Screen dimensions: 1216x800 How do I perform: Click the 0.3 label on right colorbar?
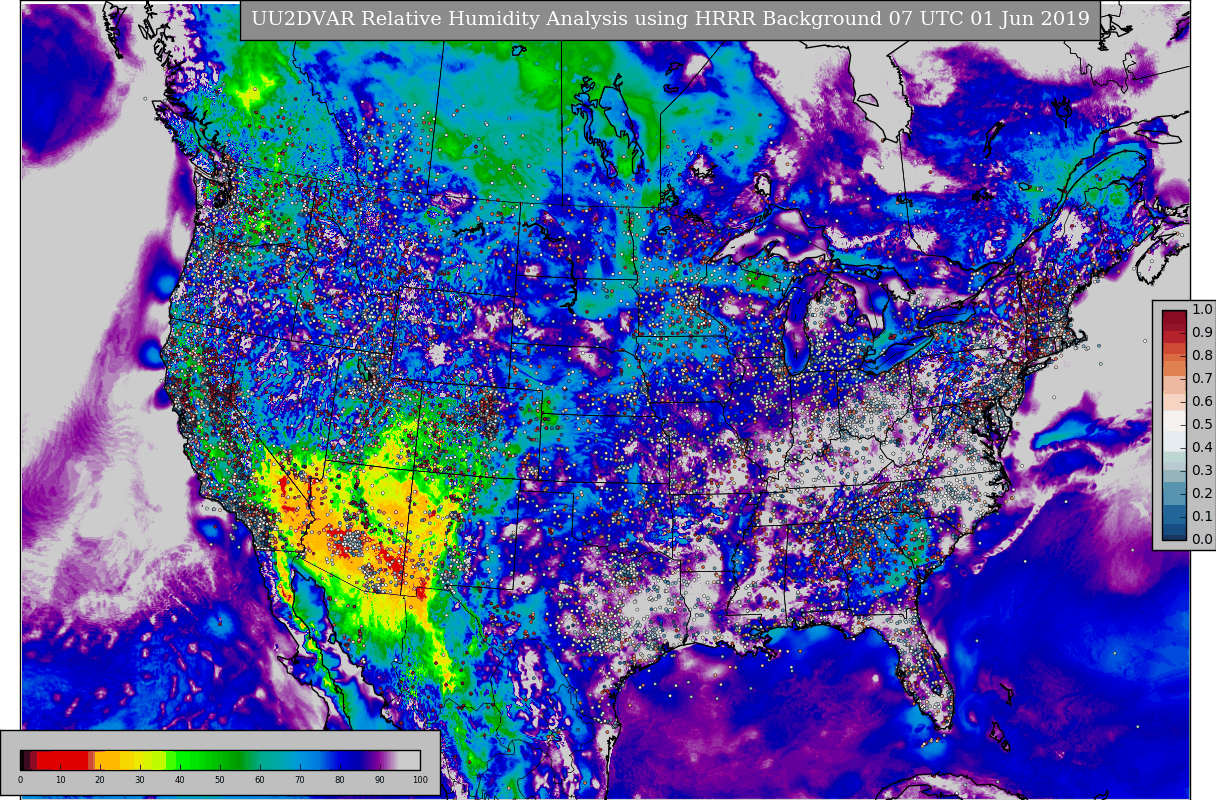1202,470
